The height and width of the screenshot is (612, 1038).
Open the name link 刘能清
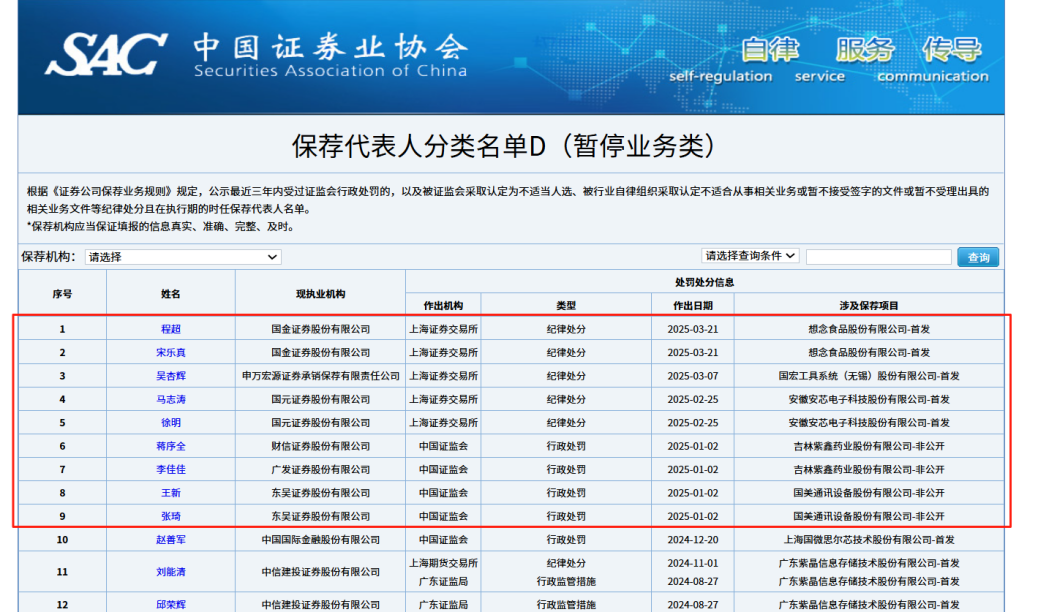click(171, 572)
